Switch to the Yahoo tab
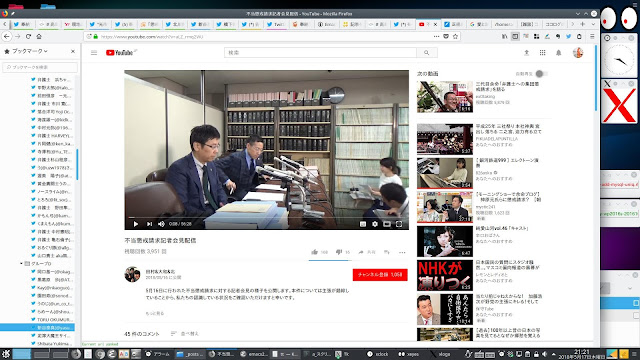 point(73,24)
